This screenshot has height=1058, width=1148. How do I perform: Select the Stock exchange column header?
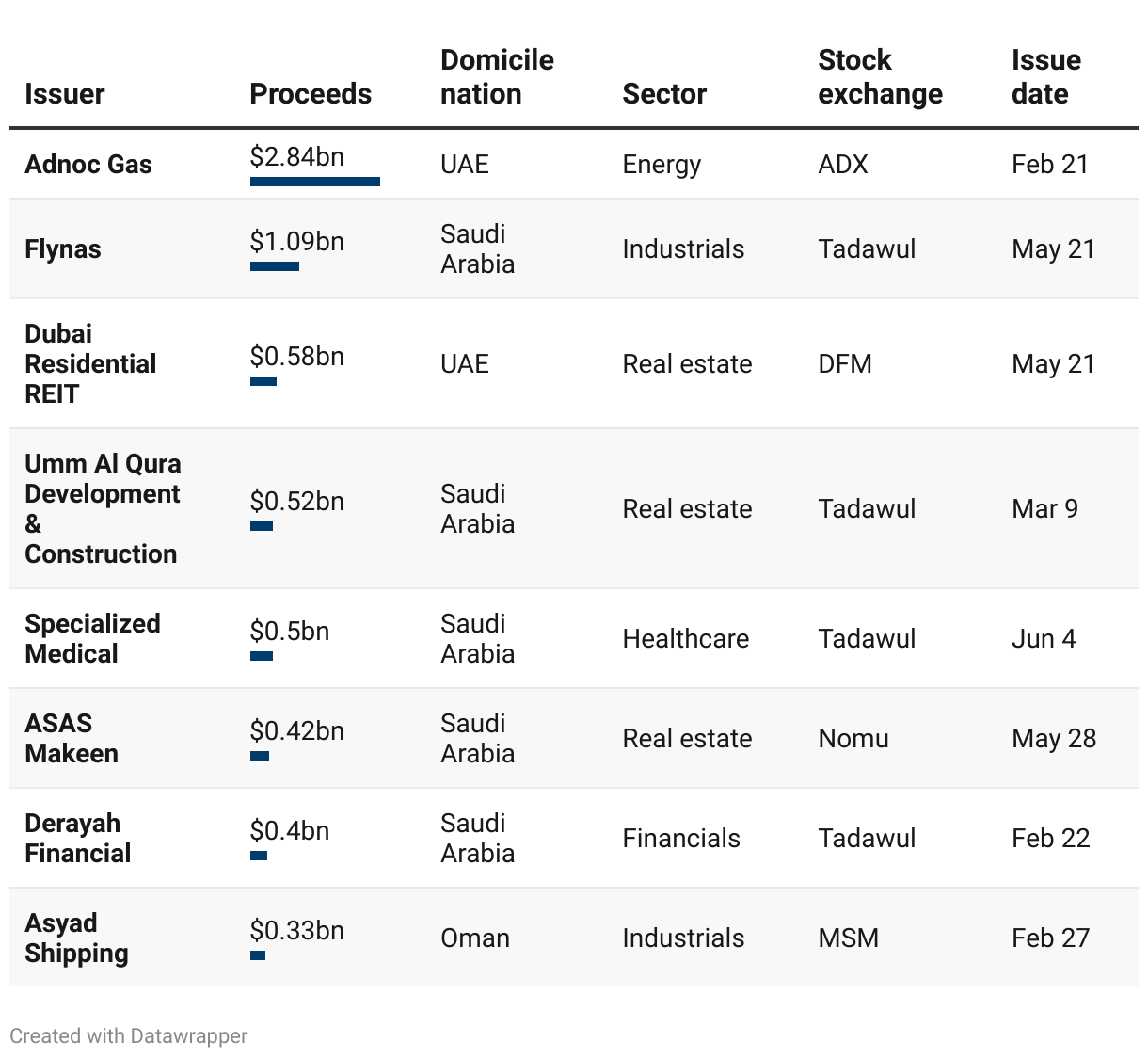880,77
